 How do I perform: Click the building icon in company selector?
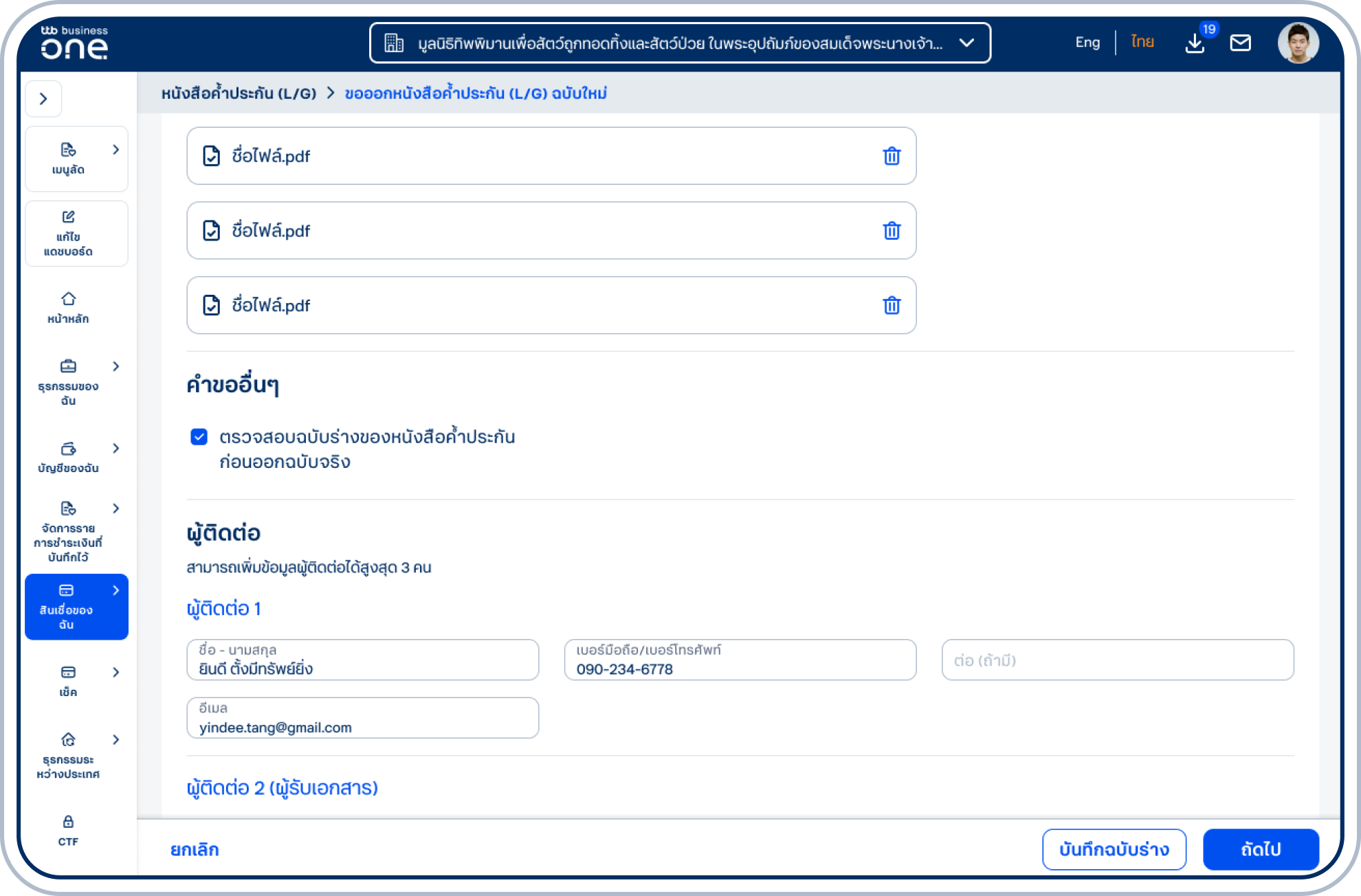(394, 43)
